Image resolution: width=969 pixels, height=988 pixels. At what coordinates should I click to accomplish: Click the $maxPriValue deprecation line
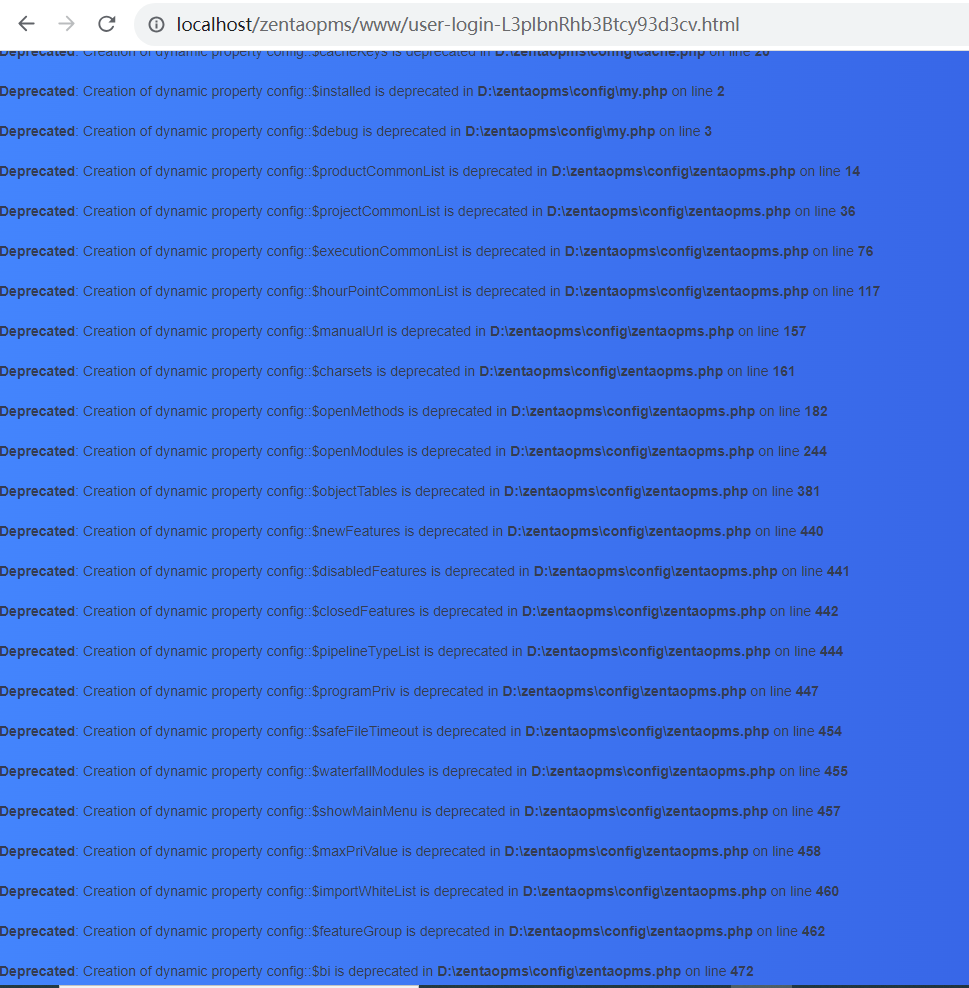pos(411,852)
